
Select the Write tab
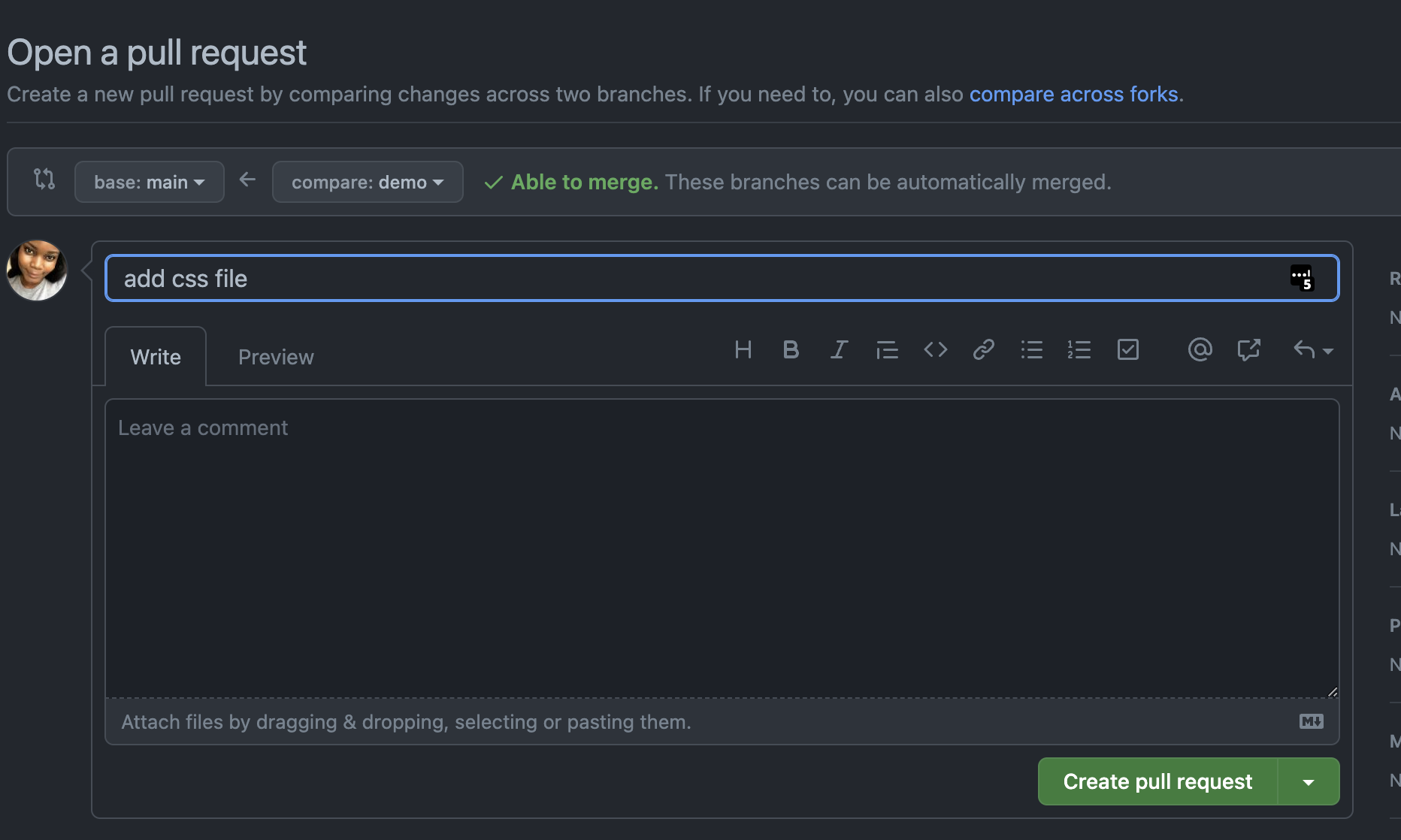pos(156,357)
